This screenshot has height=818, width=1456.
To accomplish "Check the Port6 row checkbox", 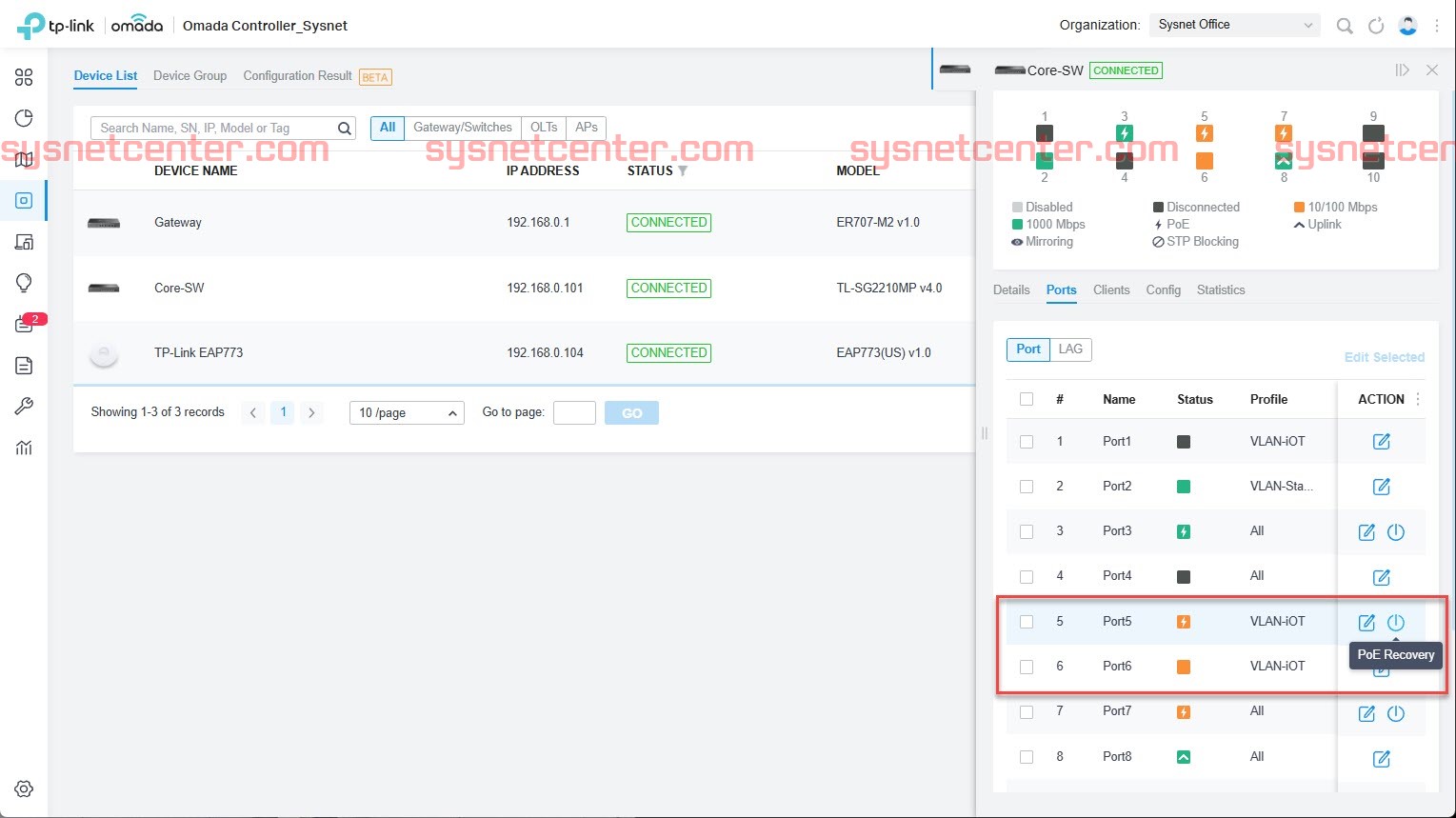I will click(x=1027, y=667).
